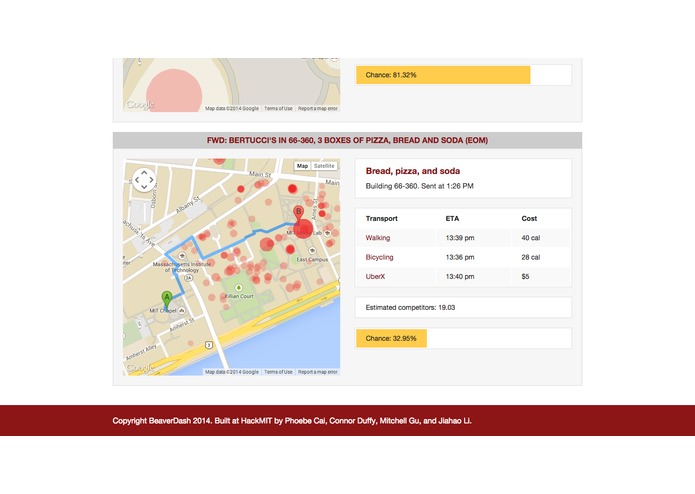Click the map pan control wheel
Image resolution: width=695 pixels, height=494 pixels.
[x=144, y=180]
